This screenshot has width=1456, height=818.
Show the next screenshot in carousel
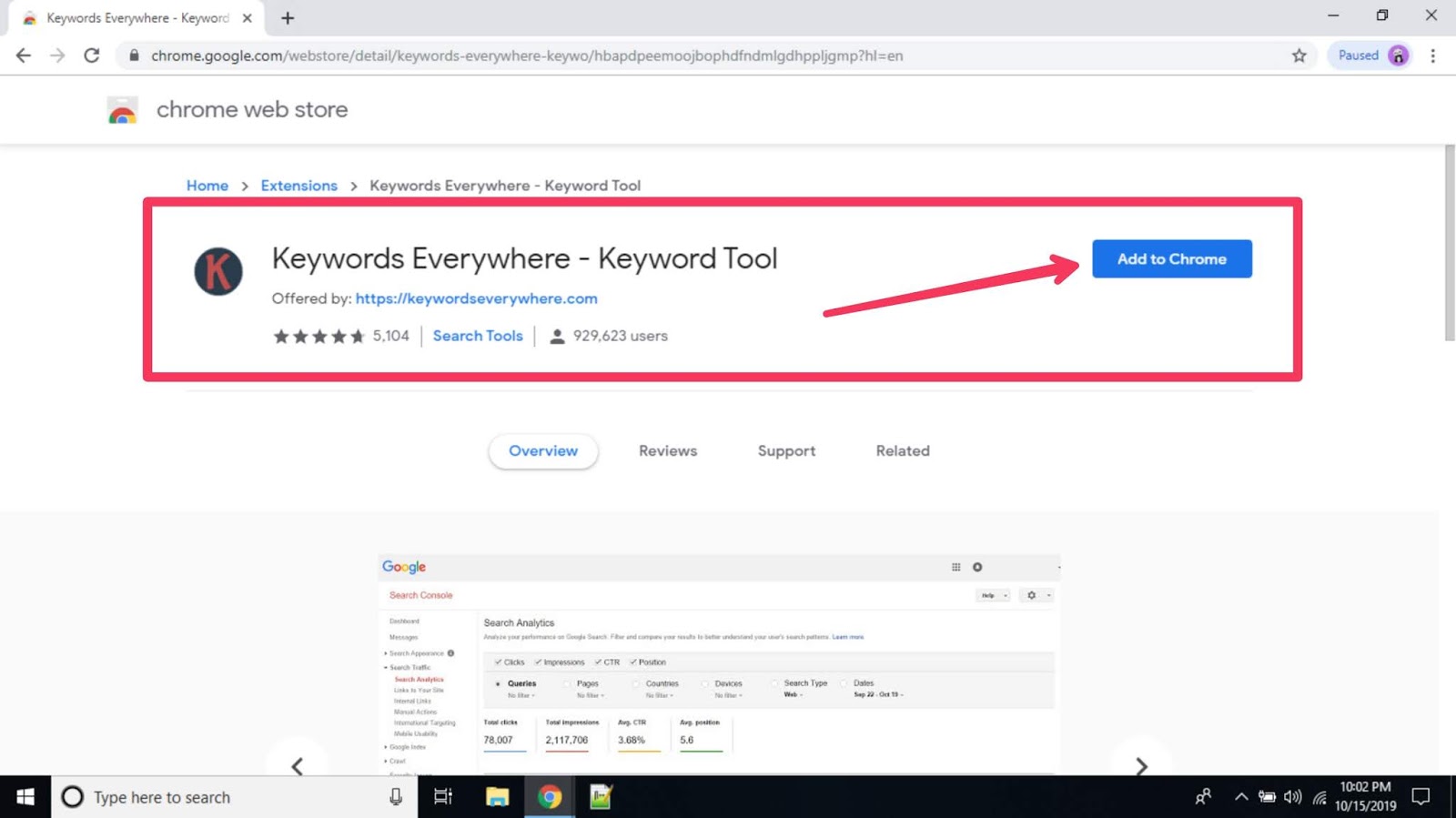pos(1141,766)
